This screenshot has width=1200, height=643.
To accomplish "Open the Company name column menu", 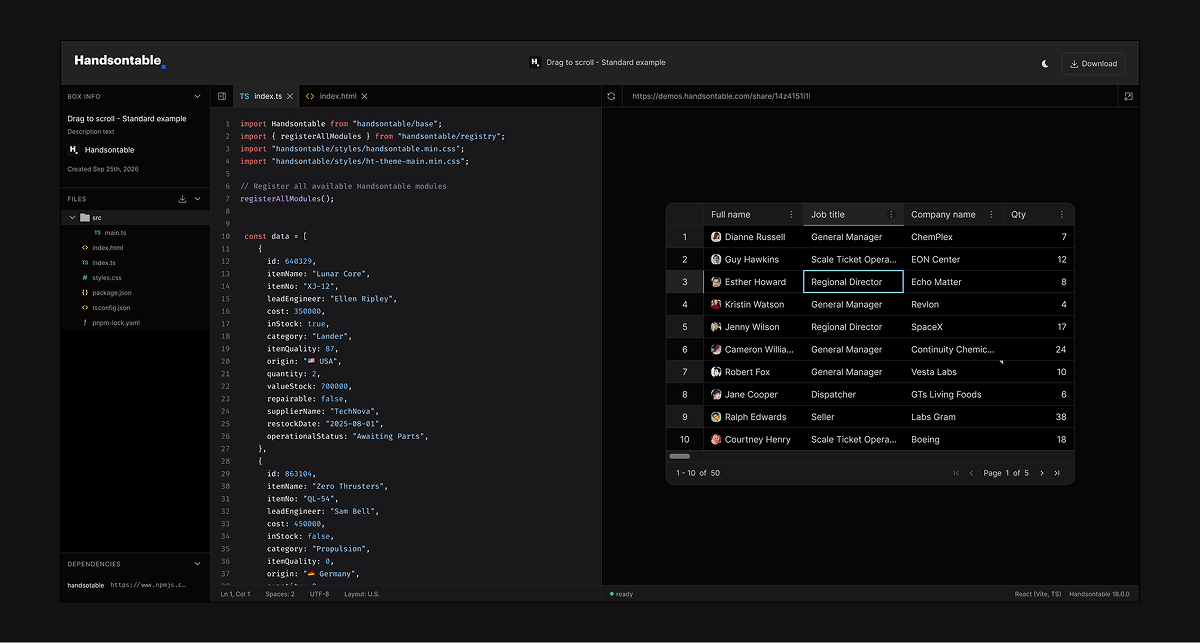I will [991, 215].
